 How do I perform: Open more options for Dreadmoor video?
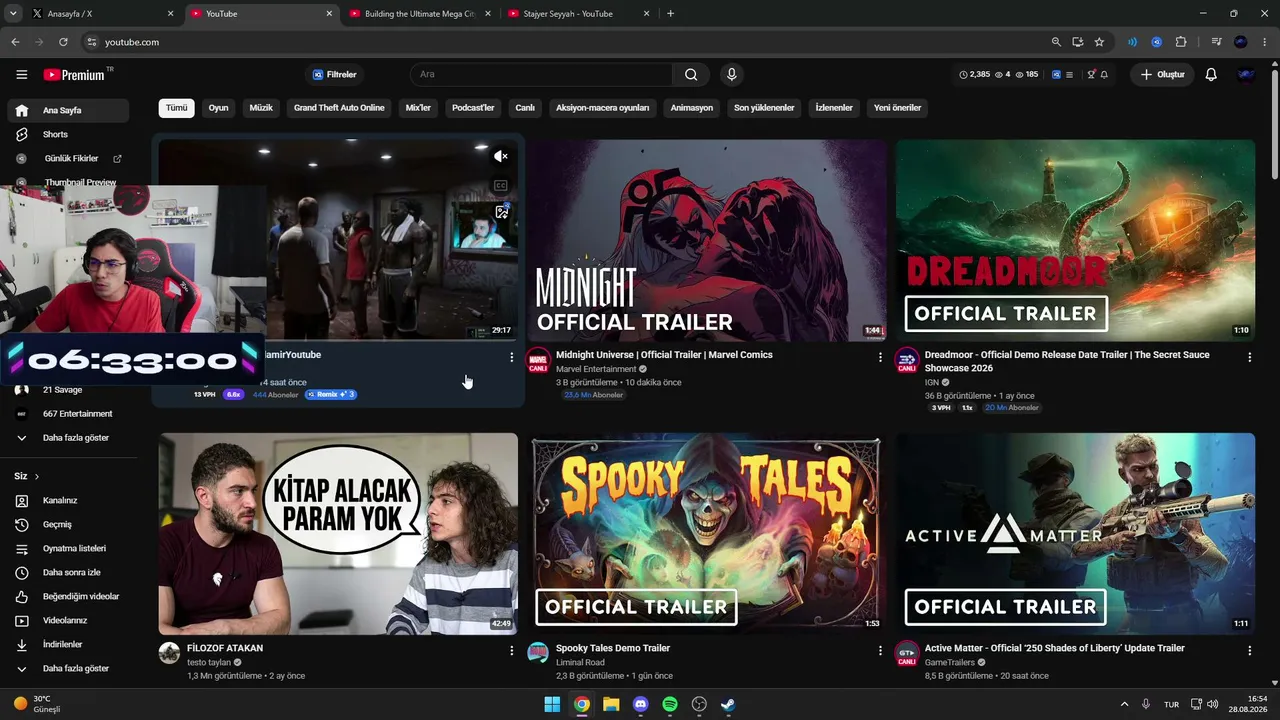(x=1249, y=357)
